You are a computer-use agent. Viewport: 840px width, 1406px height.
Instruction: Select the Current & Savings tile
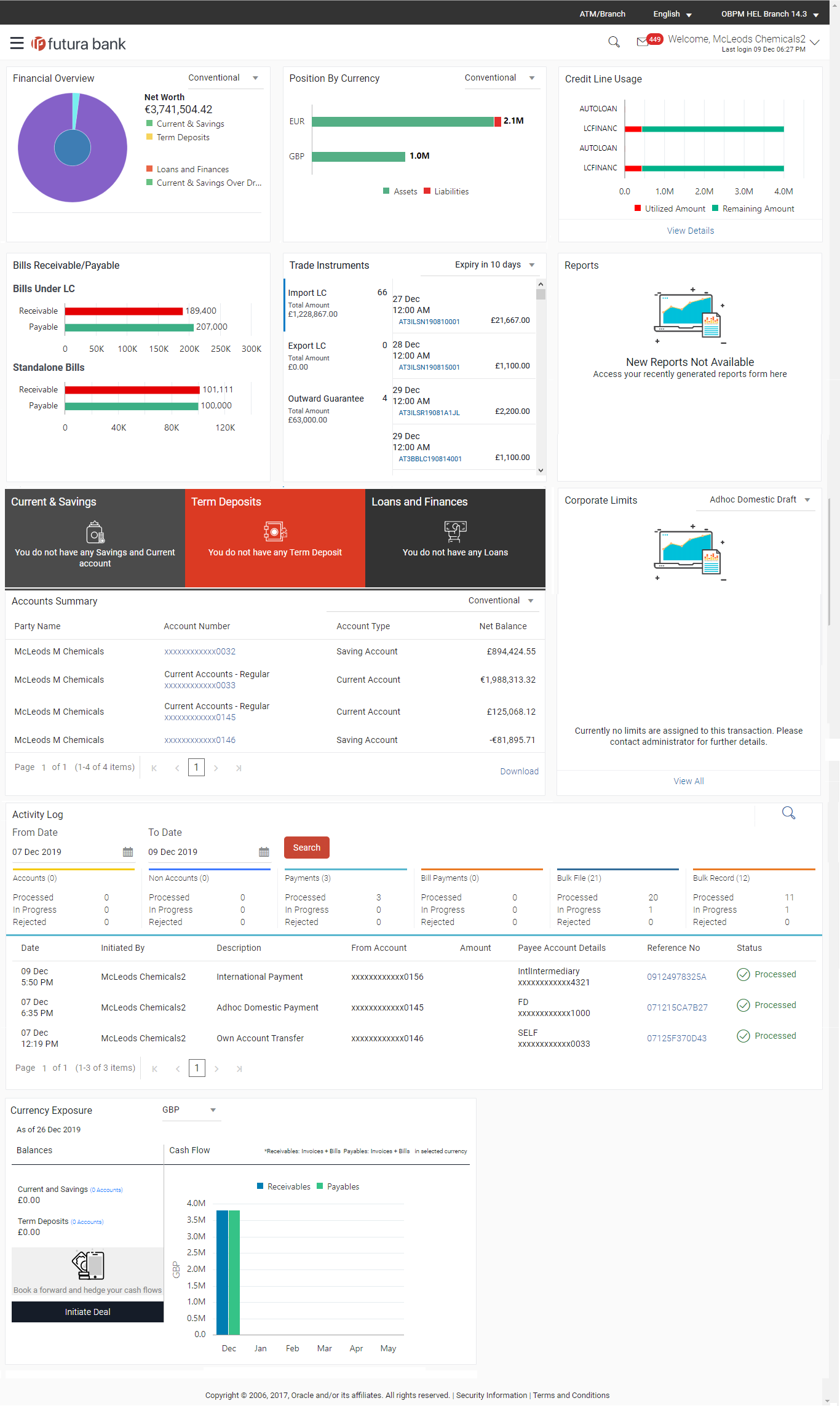(95, 538)
